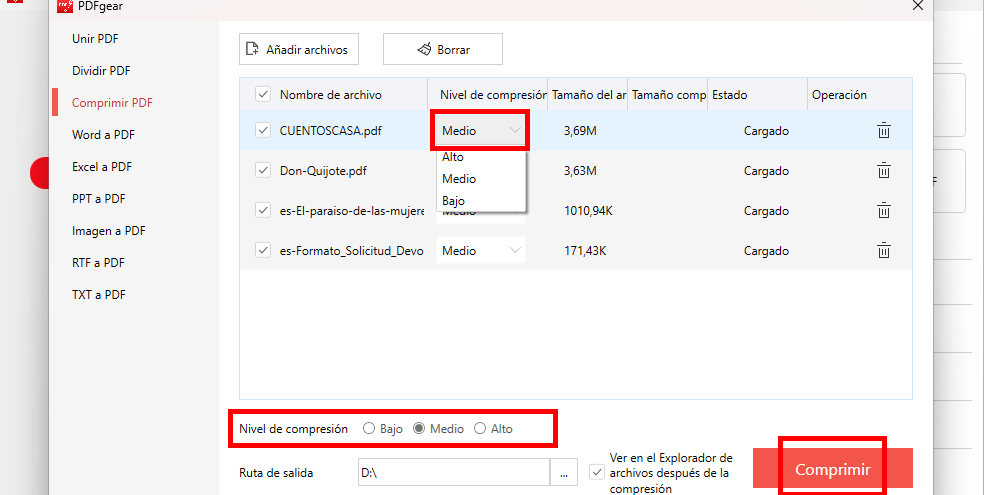Click the Borrar button with eraser icon

[x=442, y=49]
